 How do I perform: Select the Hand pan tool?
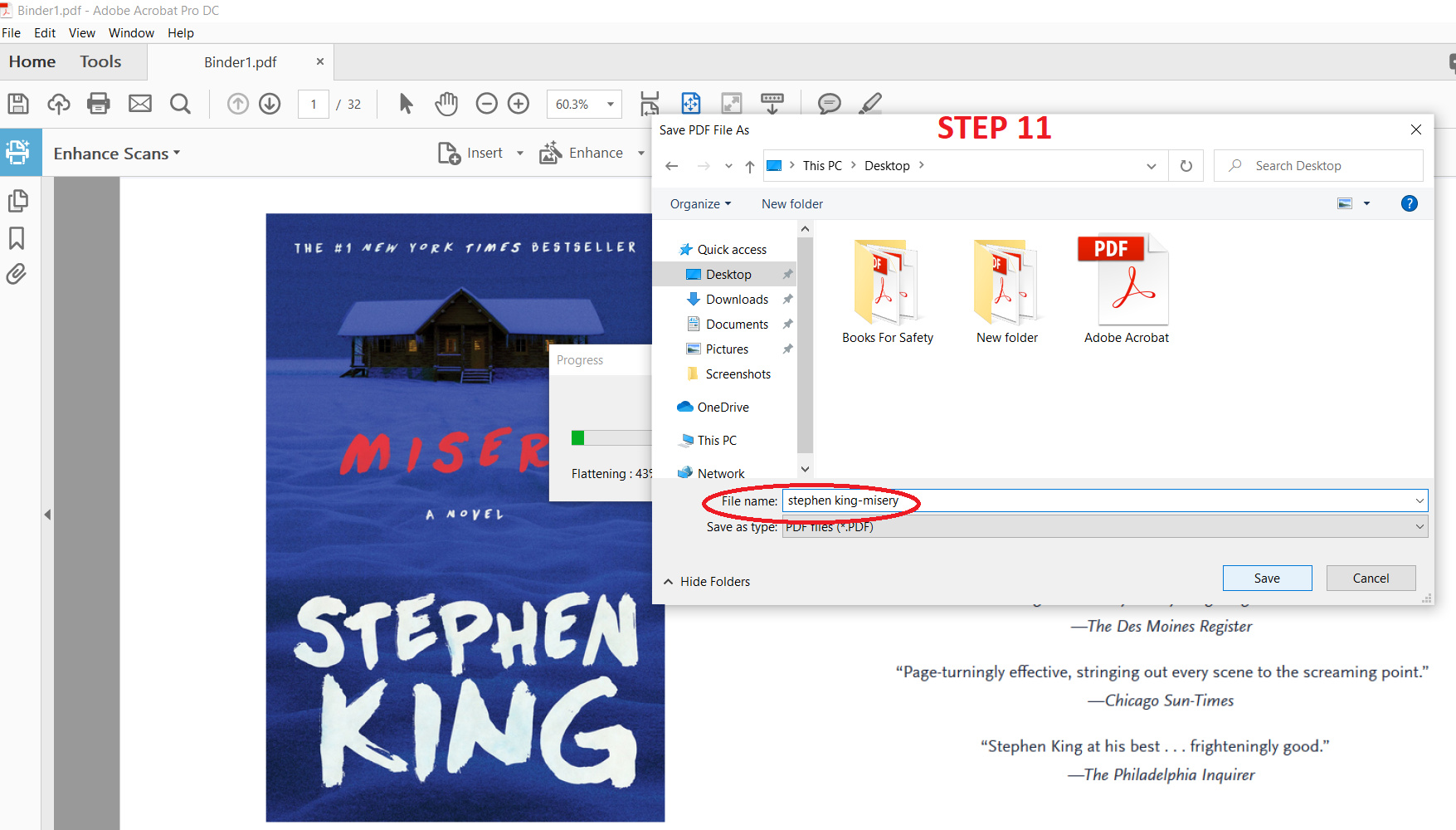pos(446,104)
